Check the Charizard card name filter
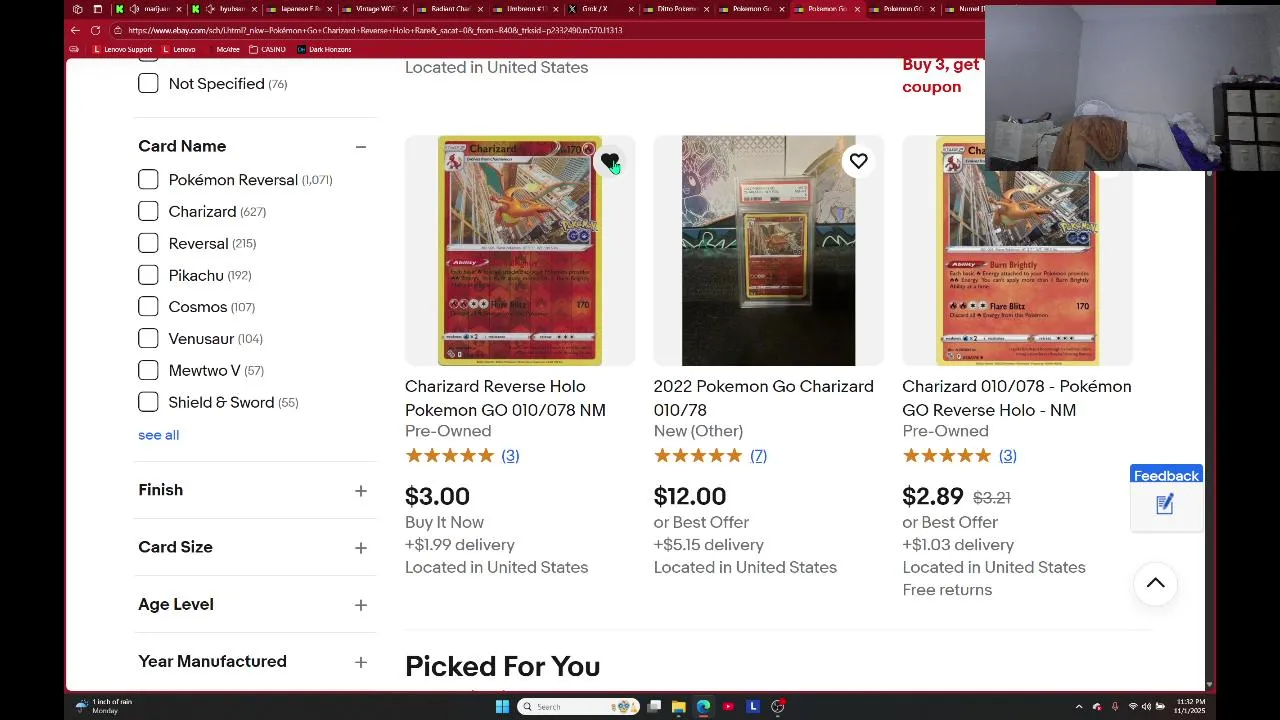The width and height of the screenshot is (1280, 720). coord(148,212)
